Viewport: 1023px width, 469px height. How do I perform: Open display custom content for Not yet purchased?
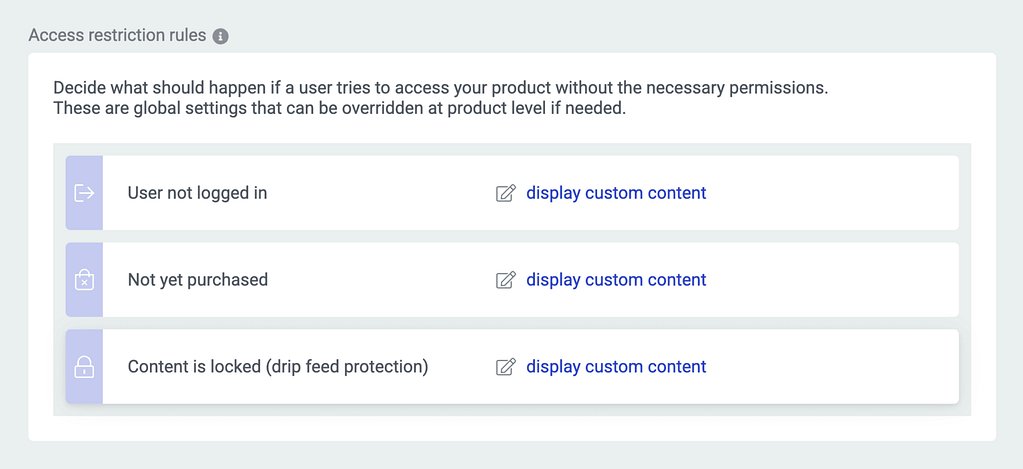pyautogui.click(x=616, y=280)
